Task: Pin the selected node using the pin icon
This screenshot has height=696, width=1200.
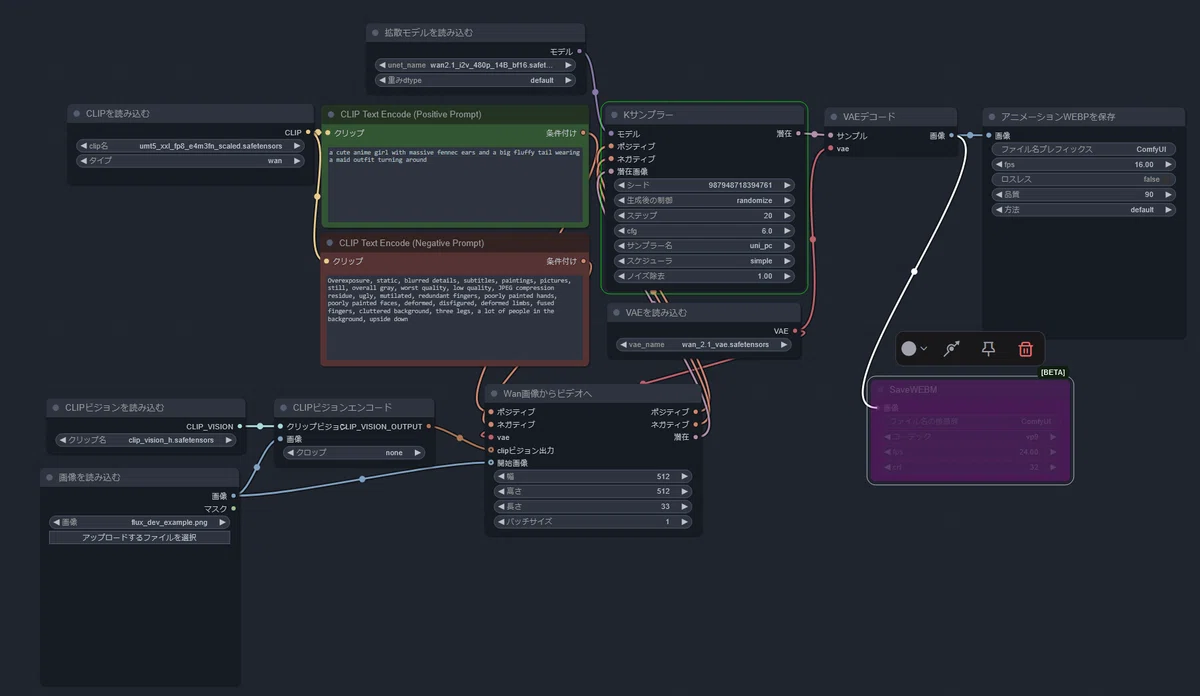Action: click(988, 348)
